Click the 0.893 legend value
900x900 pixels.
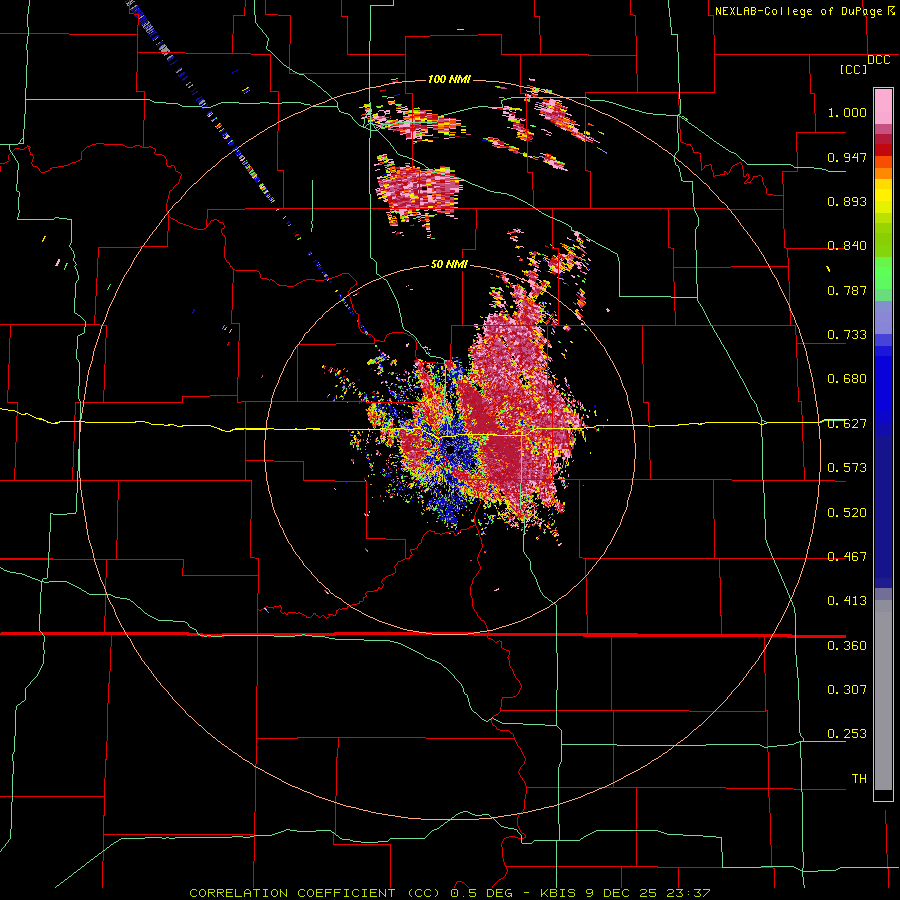847,201
